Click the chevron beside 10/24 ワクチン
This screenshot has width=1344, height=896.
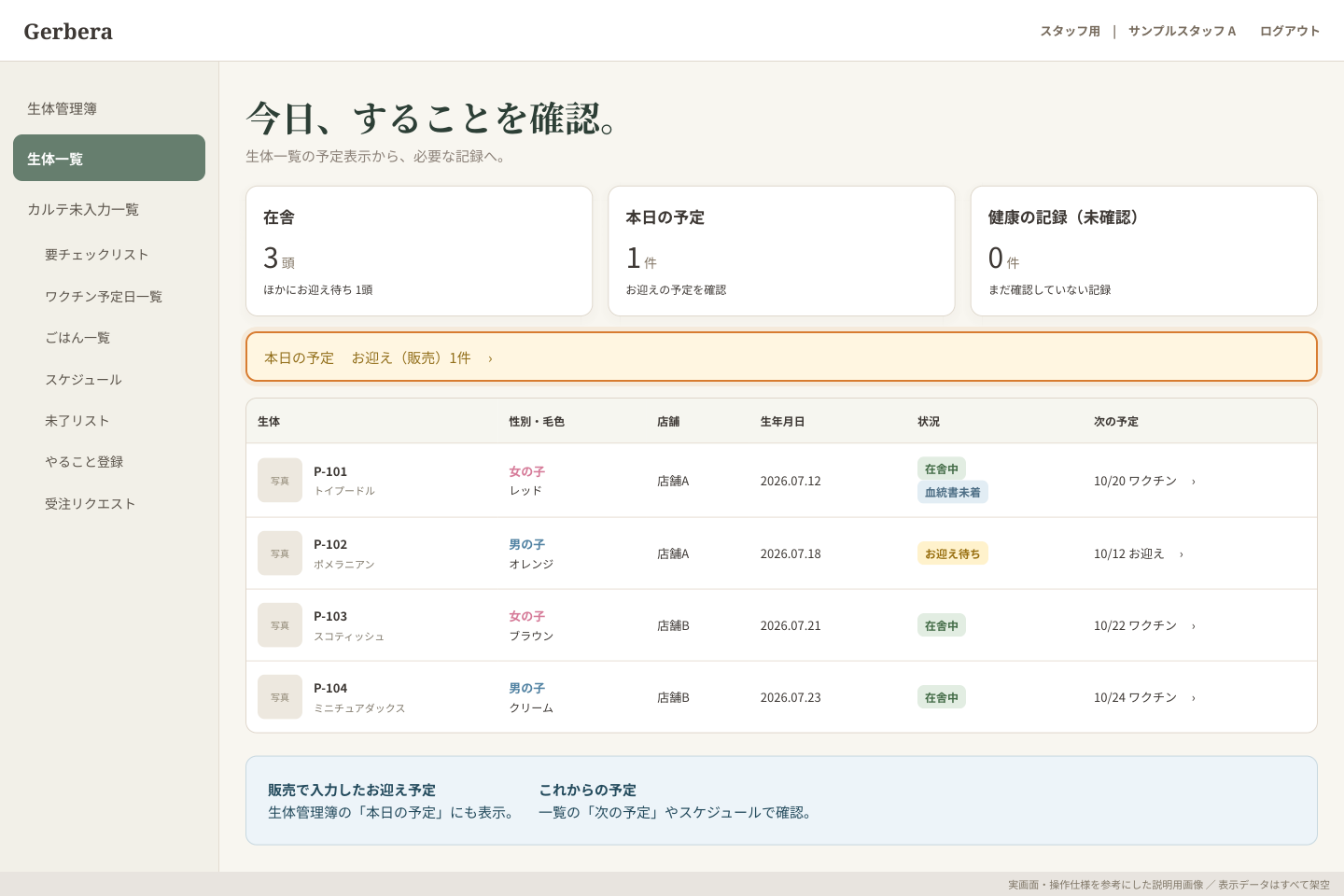tap(1193, 698)
